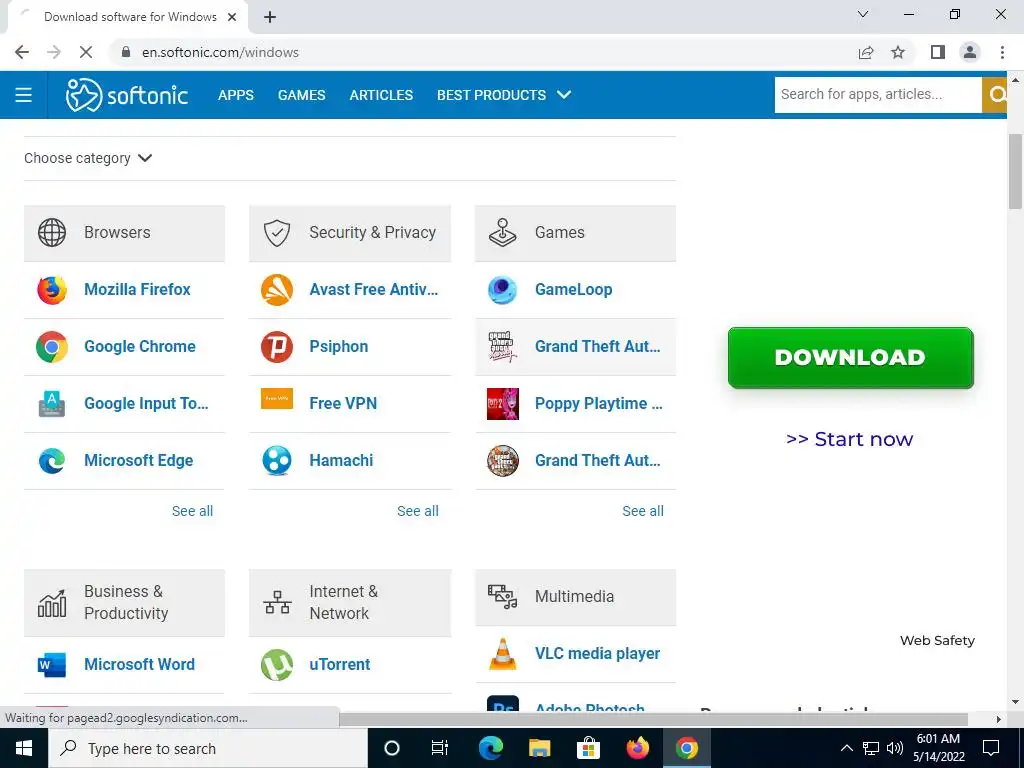
Task: Close the Download software for Windows tab
Action: pos(232,17)
